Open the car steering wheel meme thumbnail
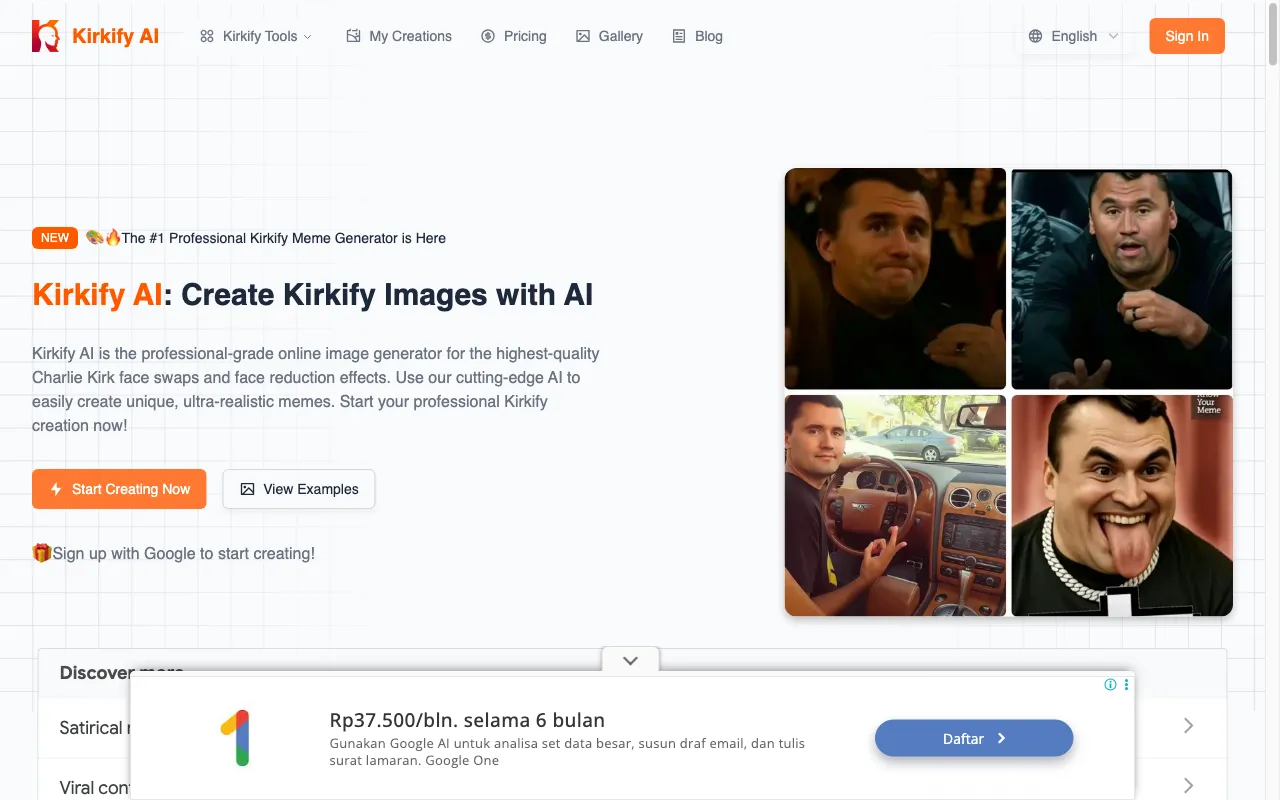1280x800 pixels. [x=895, y=505]
